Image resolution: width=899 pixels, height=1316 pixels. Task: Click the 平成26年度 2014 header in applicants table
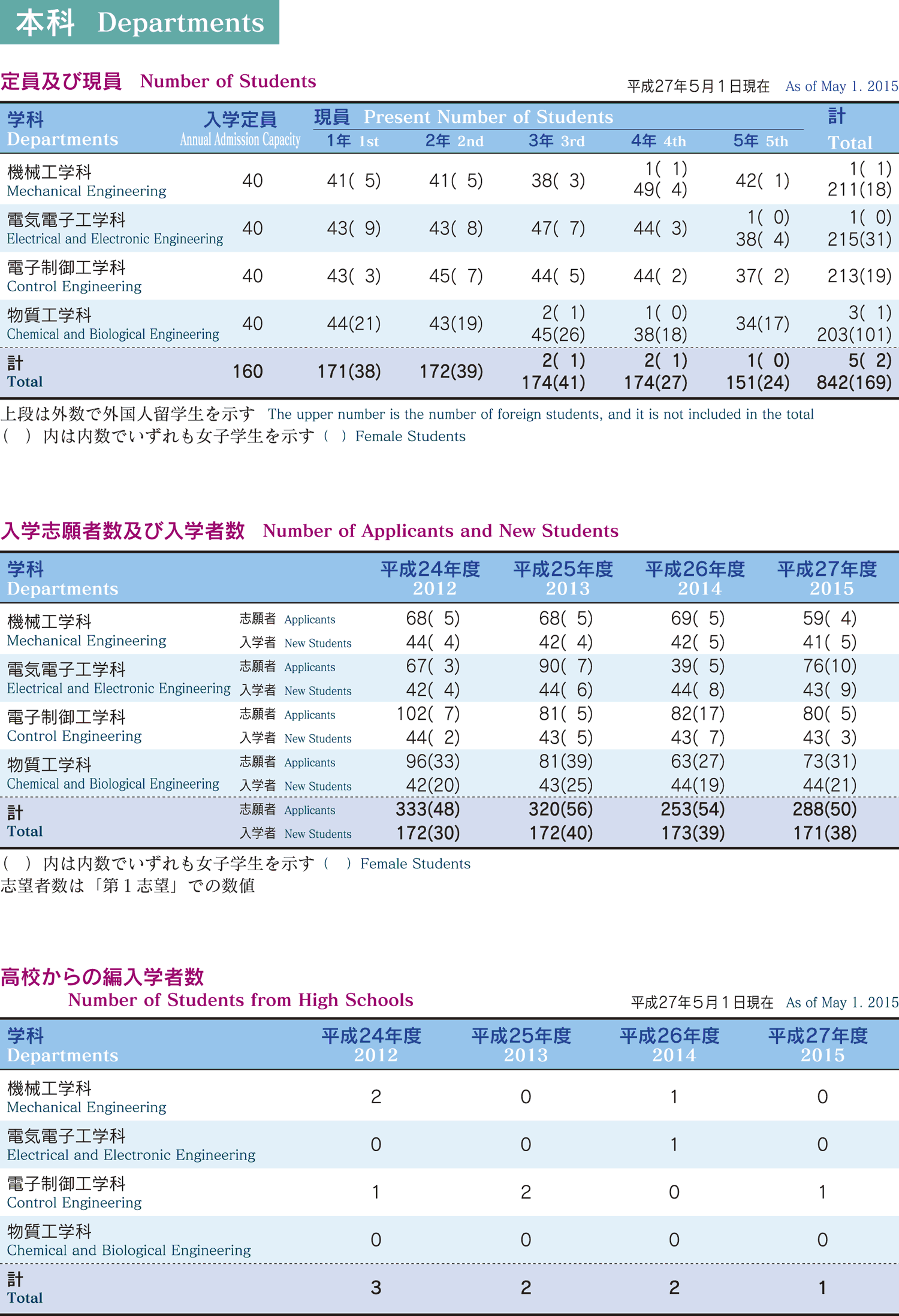pos(695,578)
